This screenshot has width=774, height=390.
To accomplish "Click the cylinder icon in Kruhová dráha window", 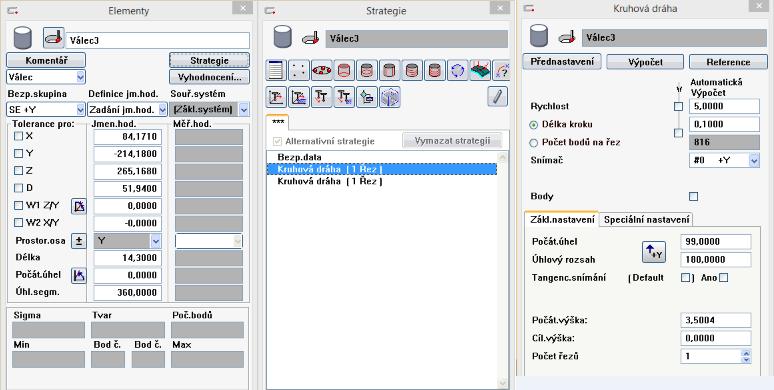I will click(x=539, y=36).
